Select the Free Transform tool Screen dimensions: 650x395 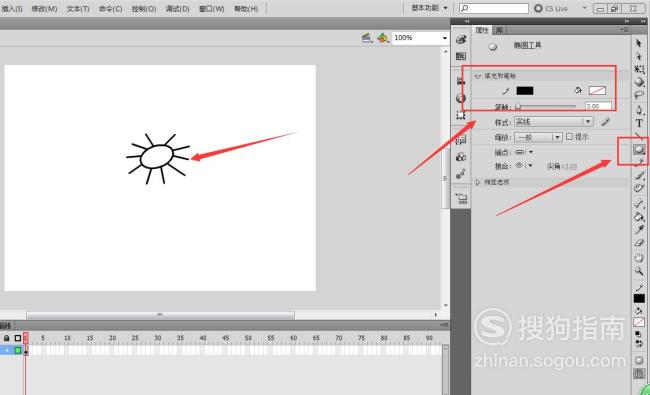[639, 69]
